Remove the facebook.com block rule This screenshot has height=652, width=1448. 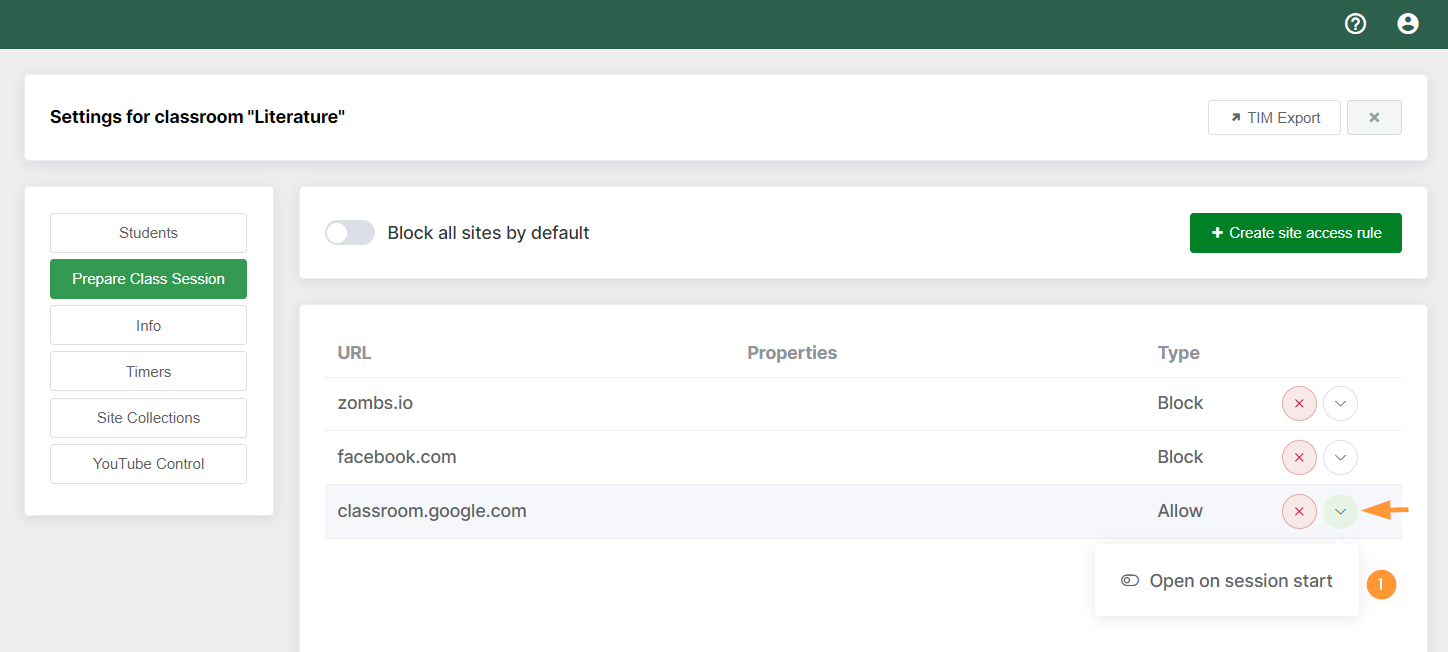pos(1299,458)
